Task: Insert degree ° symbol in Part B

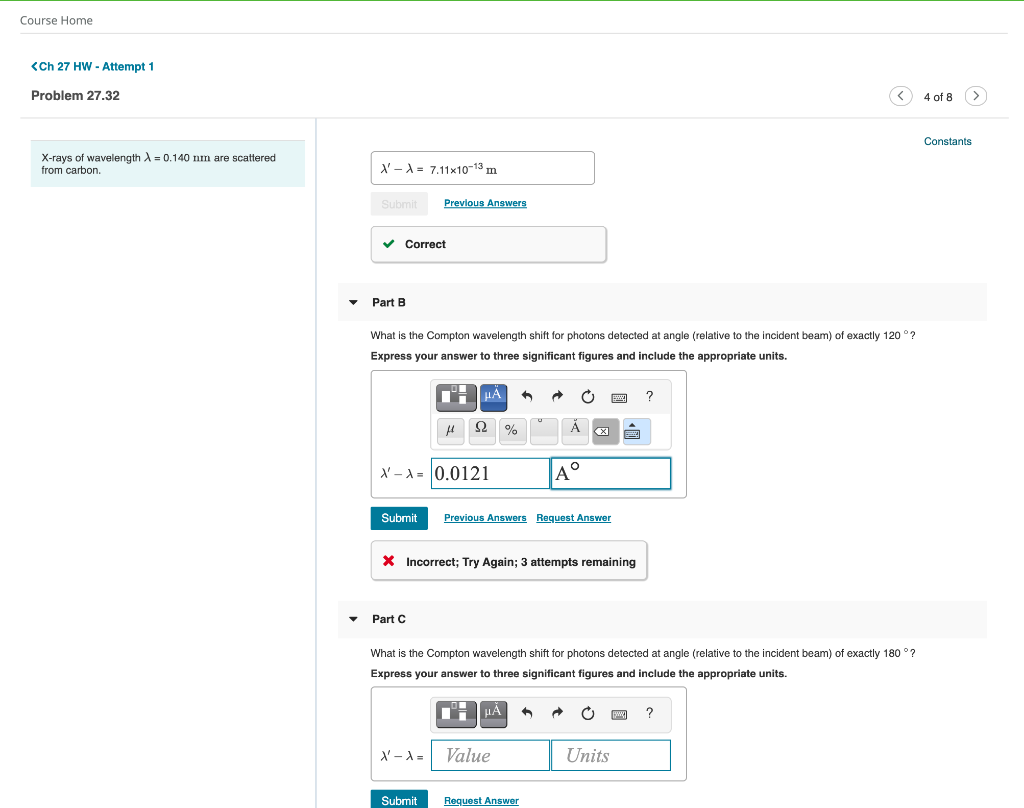Action: 543,431
